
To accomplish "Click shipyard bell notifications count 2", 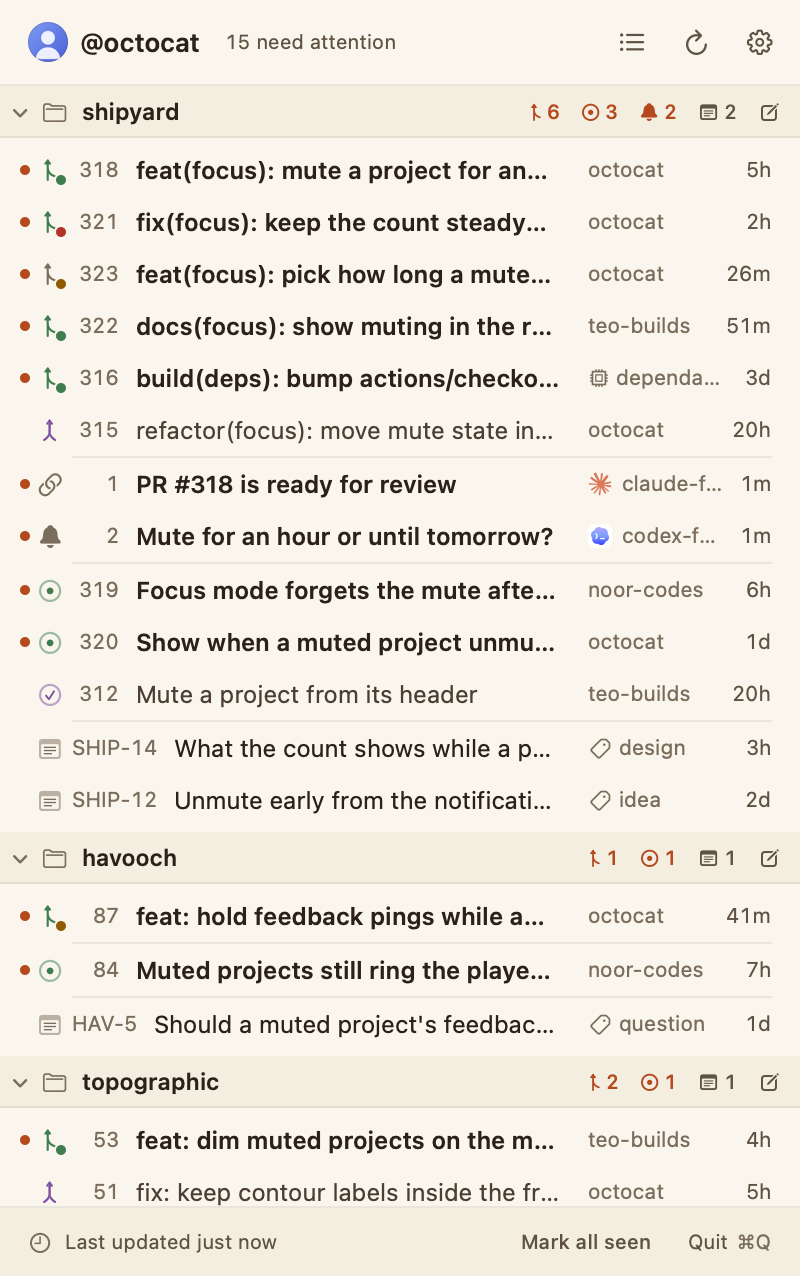I will tap(658, 112).
